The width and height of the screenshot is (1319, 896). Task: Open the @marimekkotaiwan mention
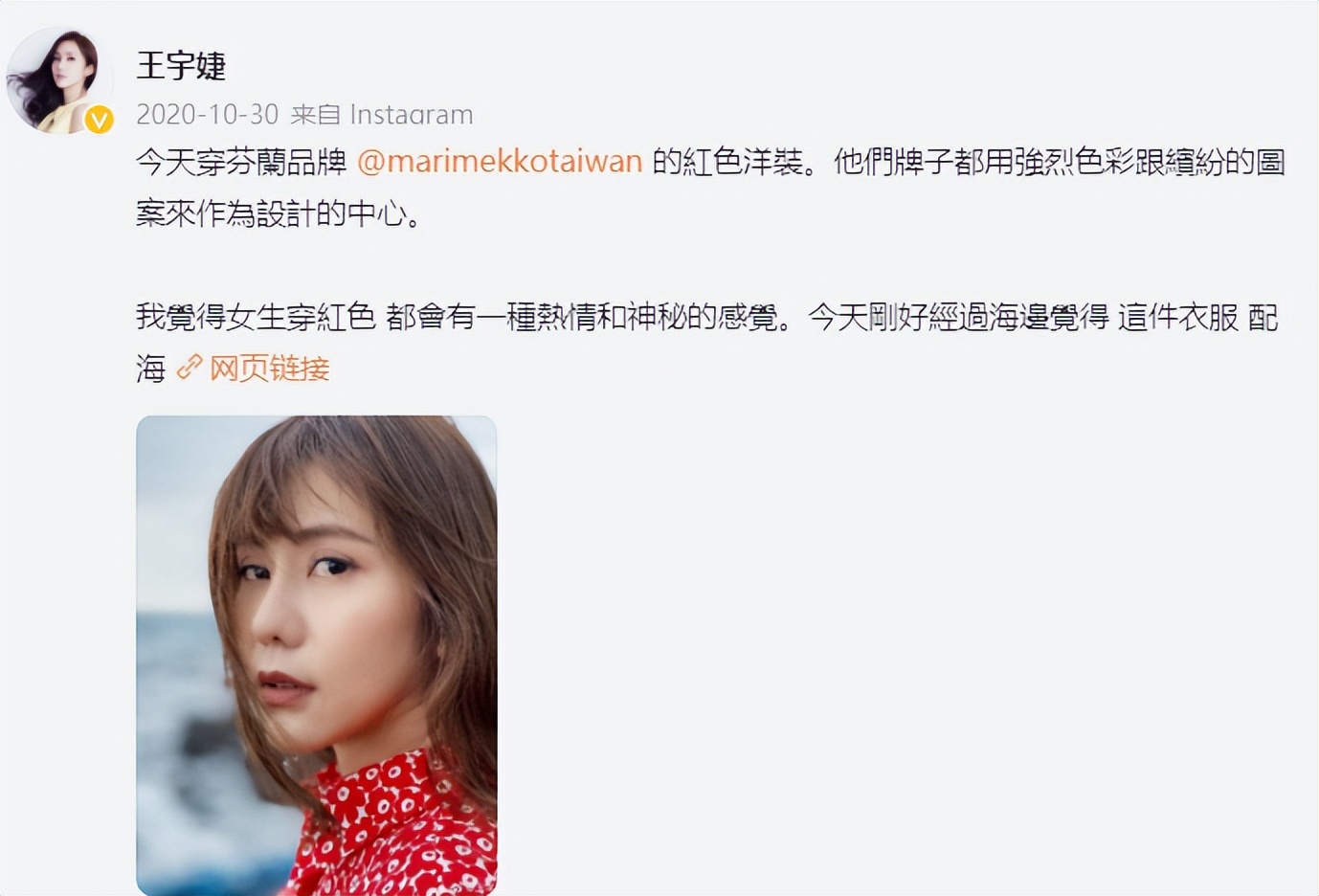pos(500,162)
